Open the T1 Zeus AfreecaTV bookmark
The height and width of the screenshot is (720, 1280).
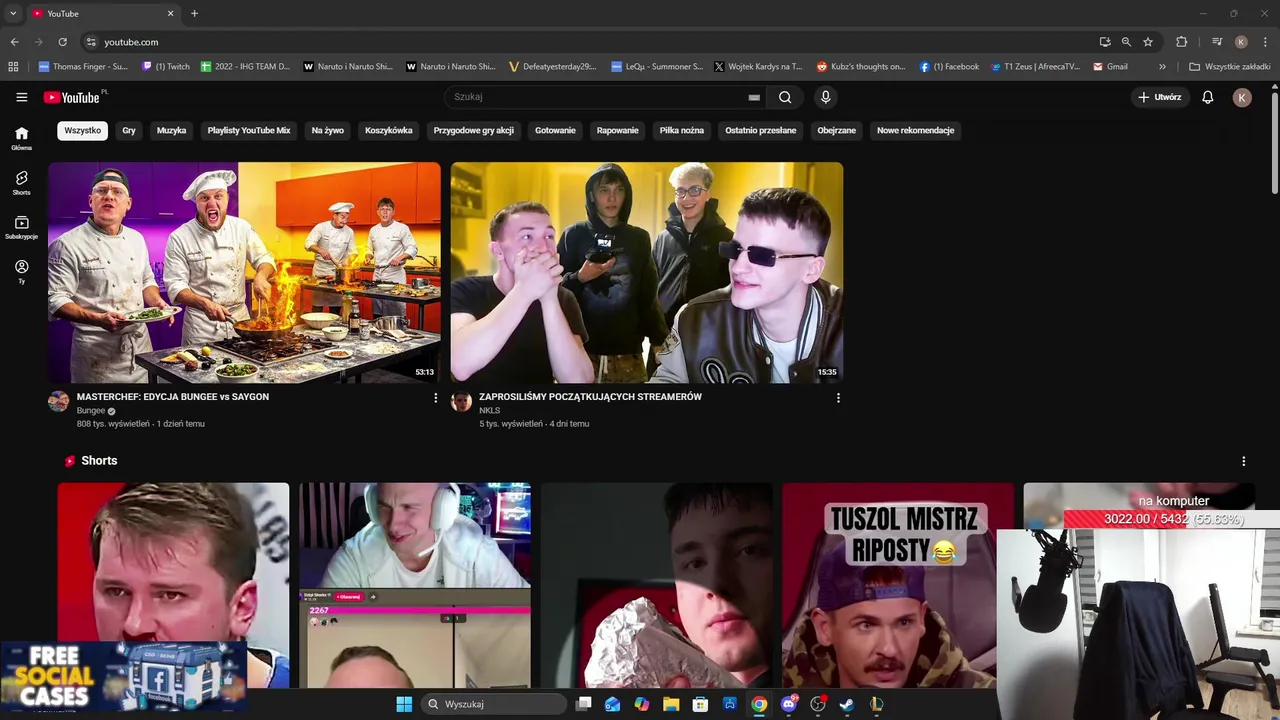coord(1035,67)
